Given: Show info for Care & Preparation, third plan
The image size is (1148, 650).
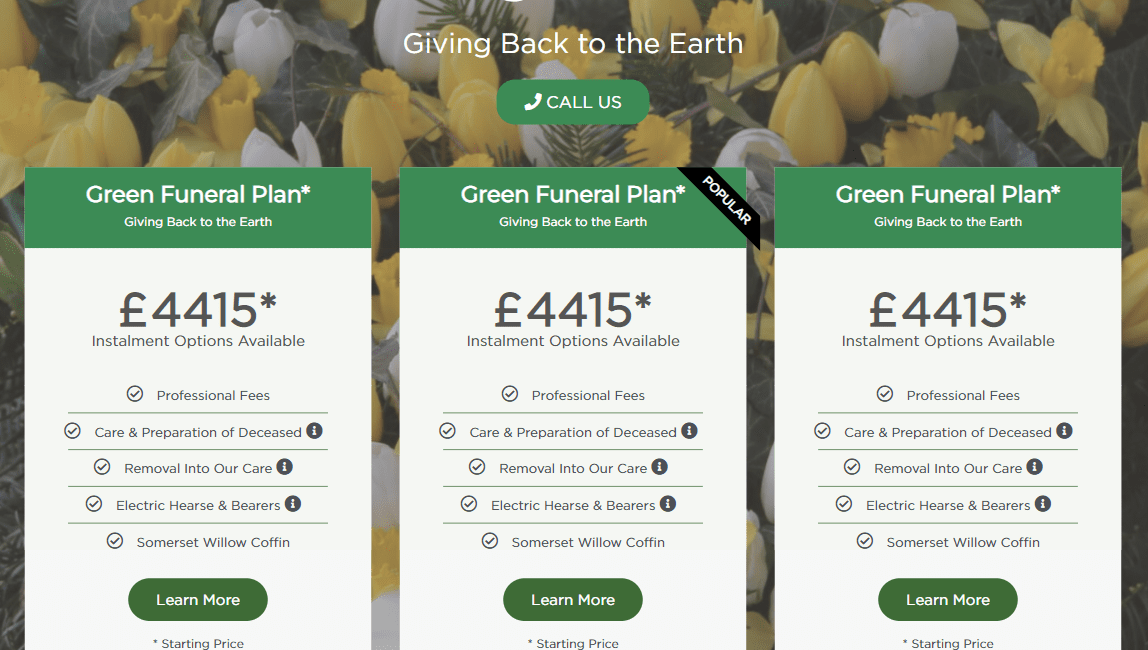Looking at the screenshot, I should [x=1064, y=430].
